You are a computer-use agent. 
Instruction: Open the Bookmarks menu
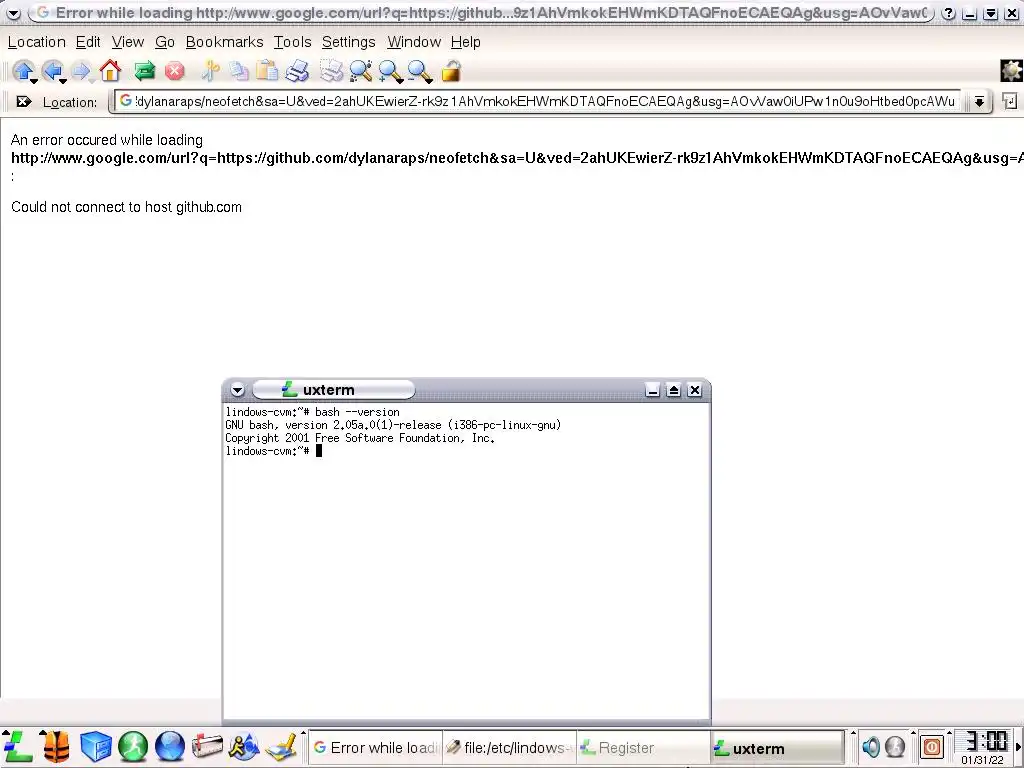pyautogui.click(x=224, y=42)
